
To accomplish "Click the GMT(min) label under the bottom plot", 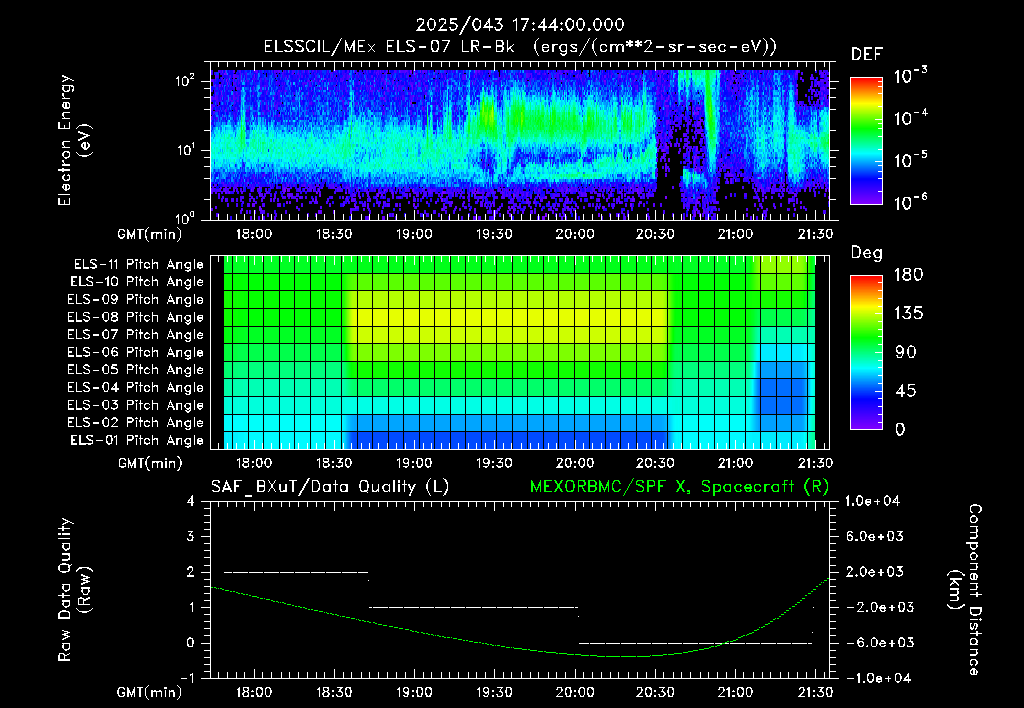I will tap(150, 692).
